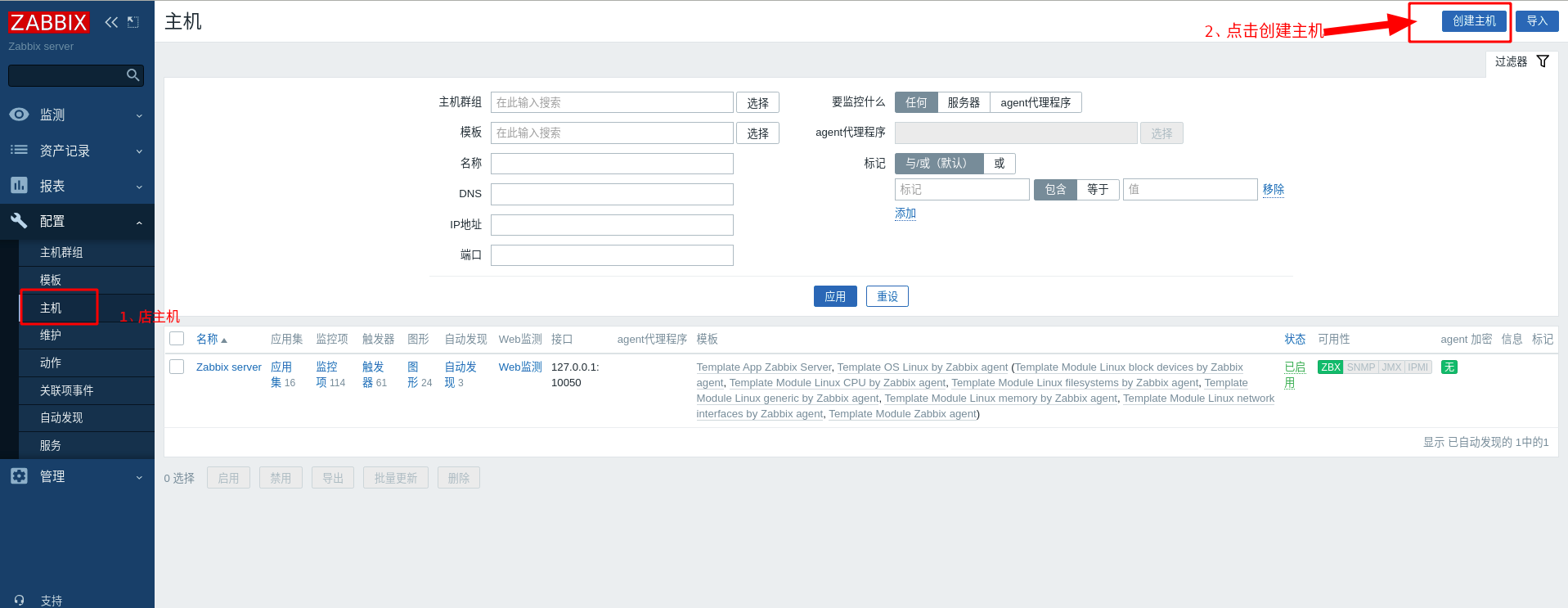This screenshot has width=1568, height=608.
Task: Sort hosts by the 状态 column
Action: [x=1295, y=339]
